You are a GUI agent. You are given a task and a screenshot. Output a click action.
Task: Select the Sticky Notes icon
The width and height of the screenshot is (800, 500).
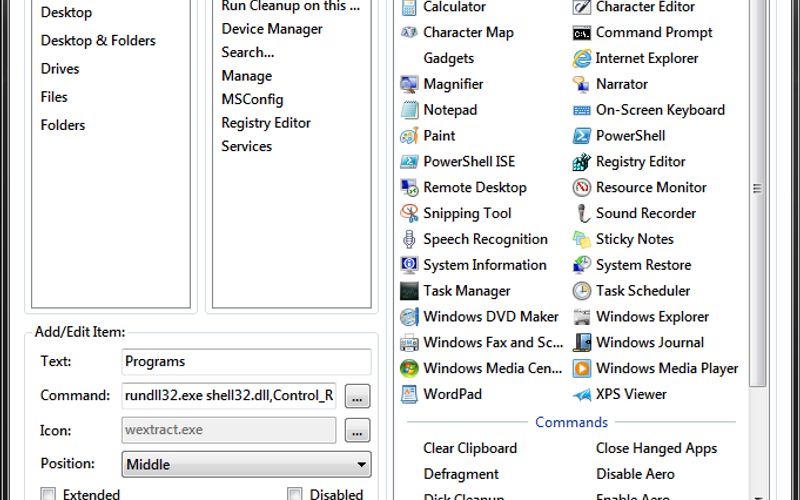point(582,239)
